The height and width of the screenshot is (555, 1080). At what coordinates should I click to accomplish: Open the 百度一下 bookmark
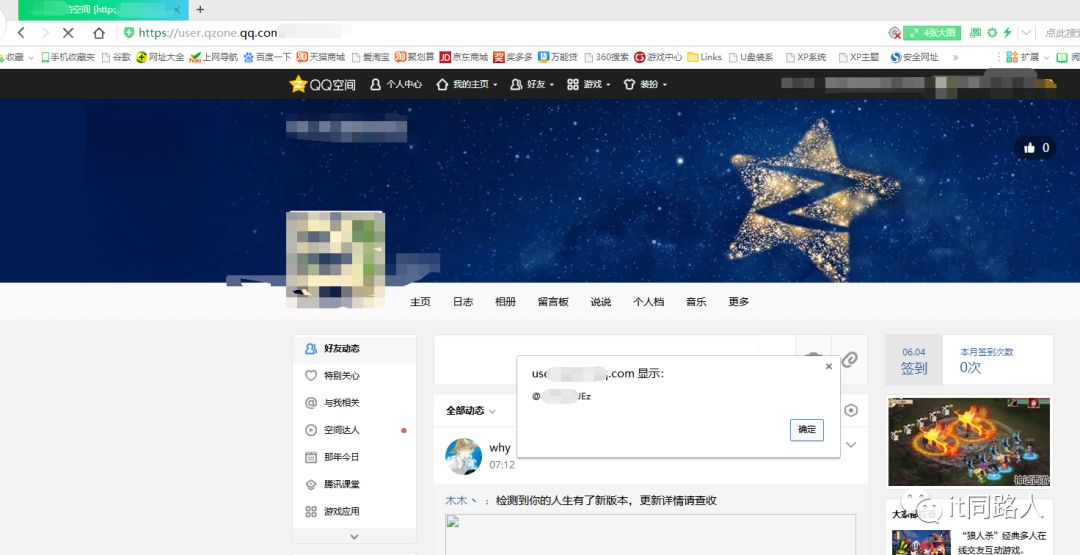tap(267, 57)
